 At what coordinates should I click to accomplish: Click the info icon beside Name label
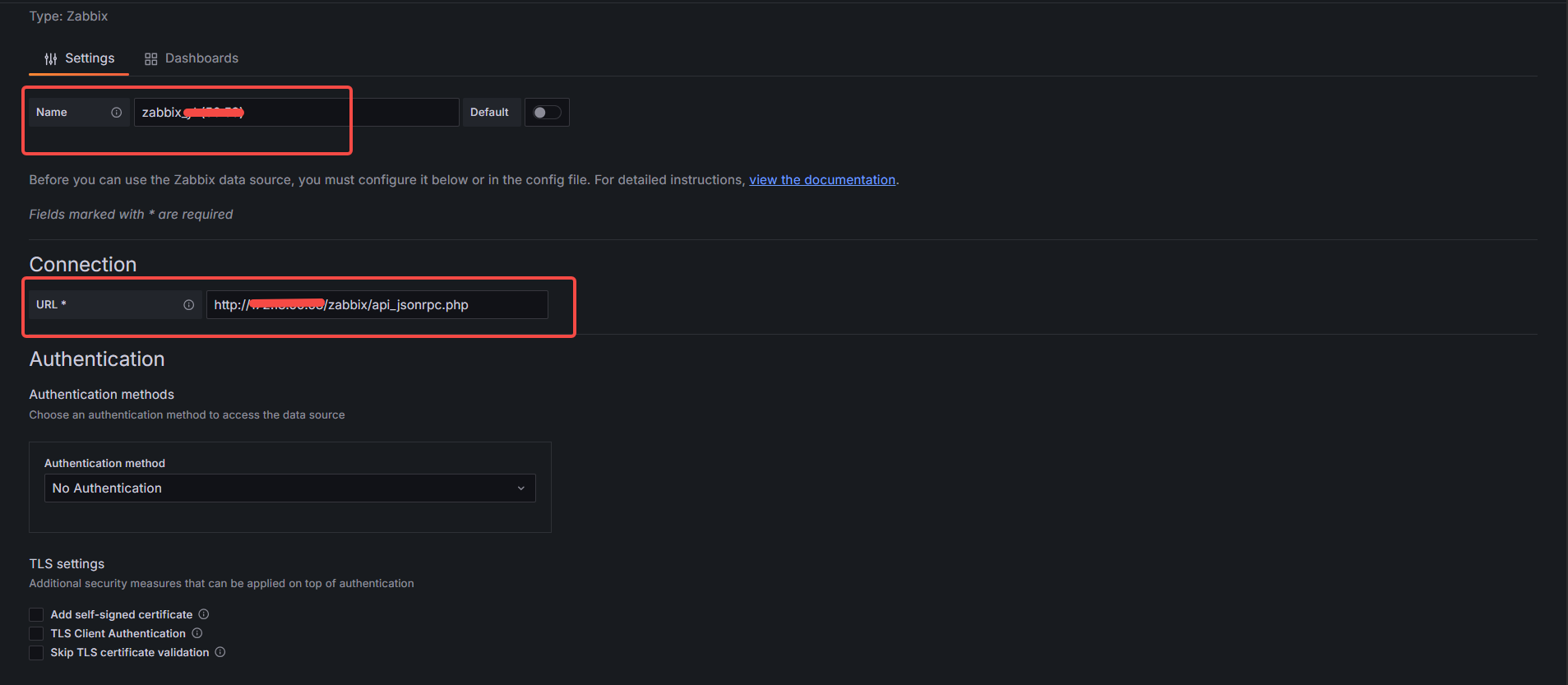pyautogui.click(x=117, y=113)
